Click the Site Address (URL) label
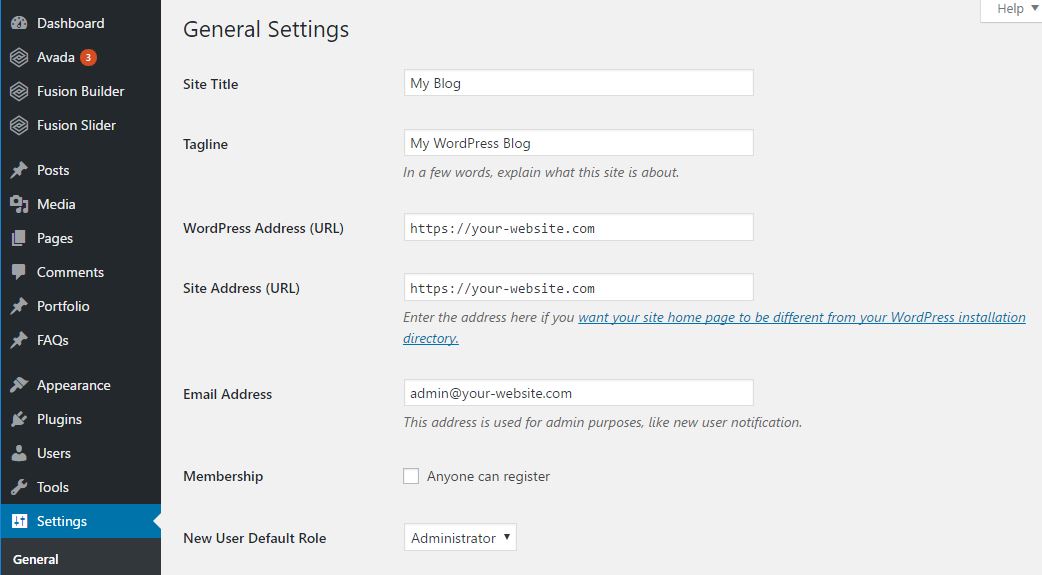 242,288
